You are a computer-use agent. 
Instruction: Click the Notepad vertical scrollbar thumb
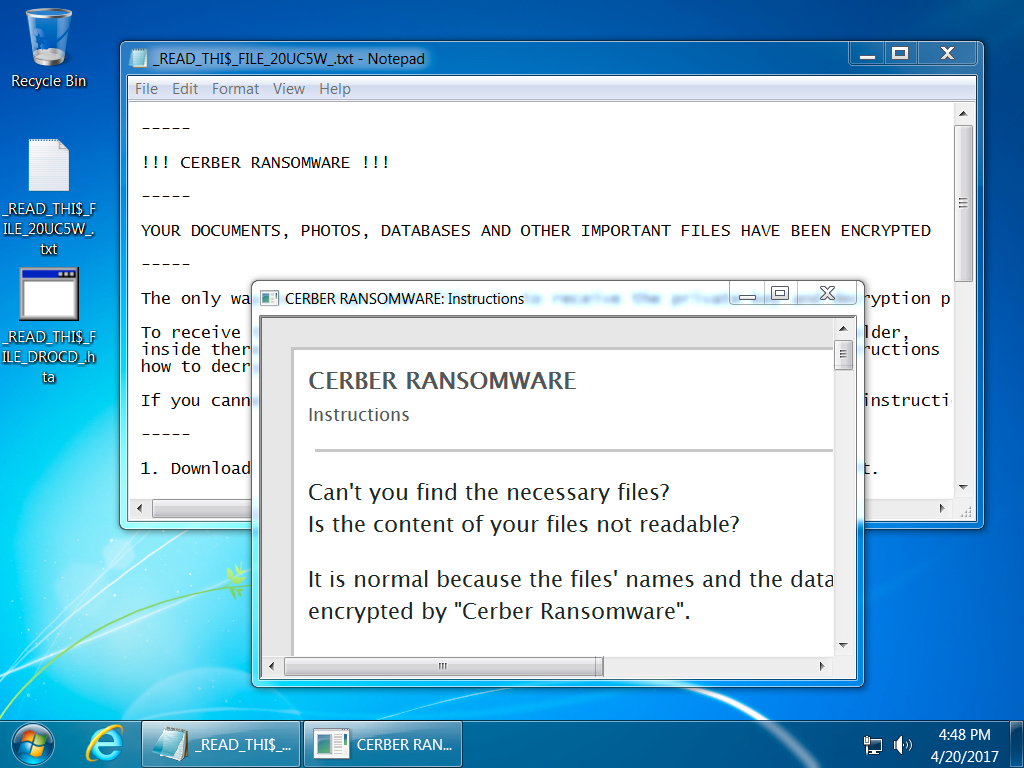click(x=963, y=203)
